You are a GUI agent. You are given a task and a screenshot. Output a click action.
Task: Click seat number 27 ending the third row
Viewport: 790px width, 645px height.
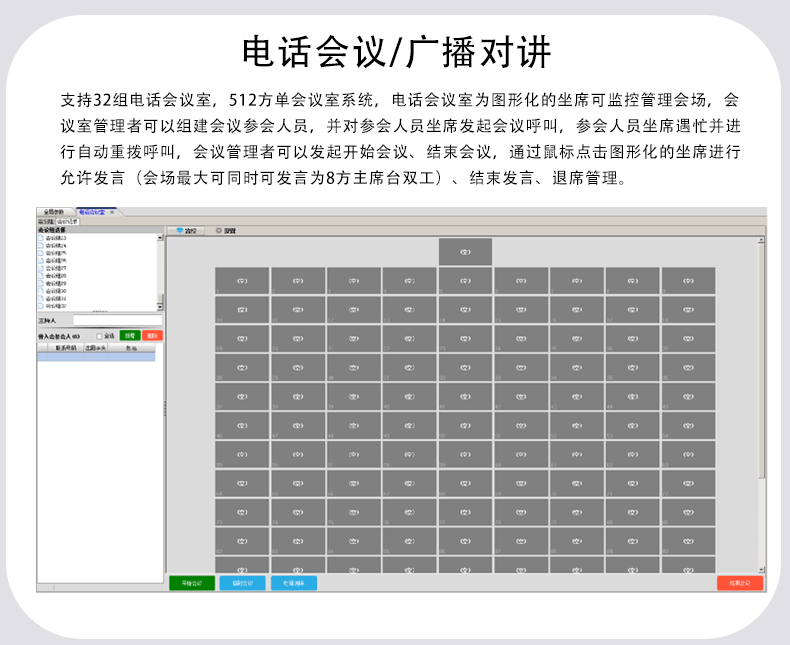click(689, 339)
